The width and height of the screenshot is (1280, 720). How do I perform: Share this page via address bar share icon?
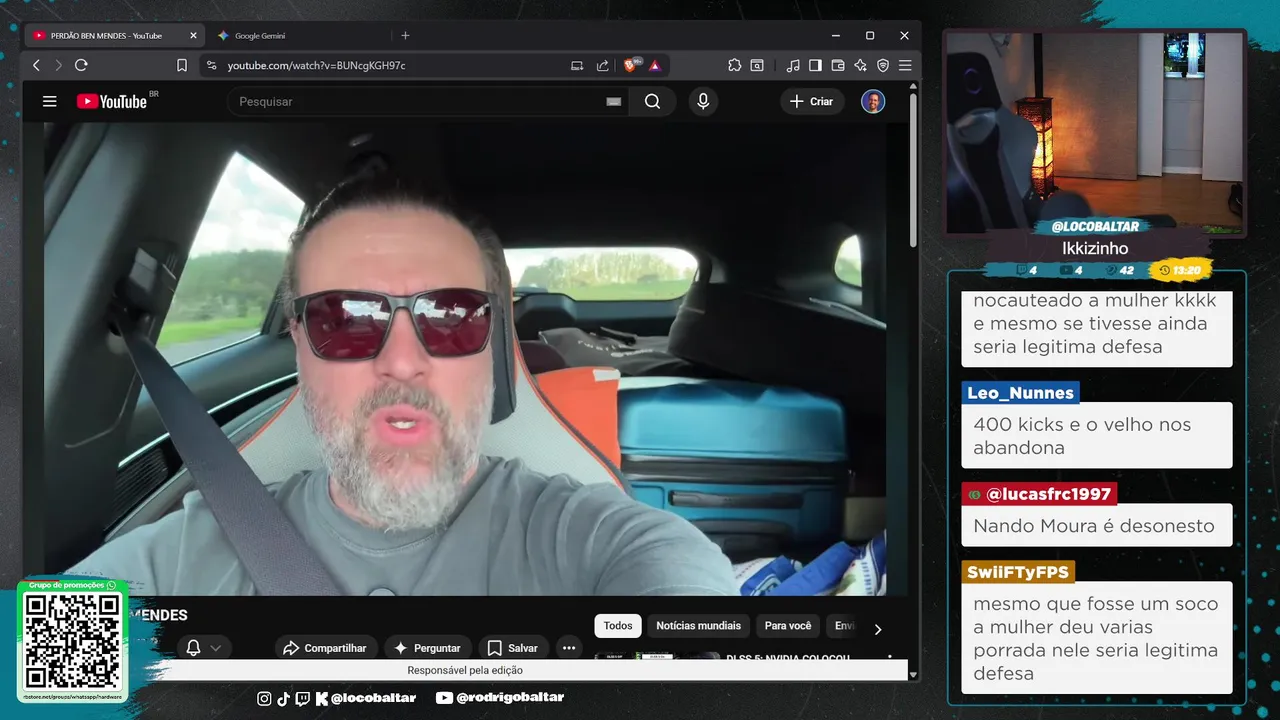click(602, 65)
